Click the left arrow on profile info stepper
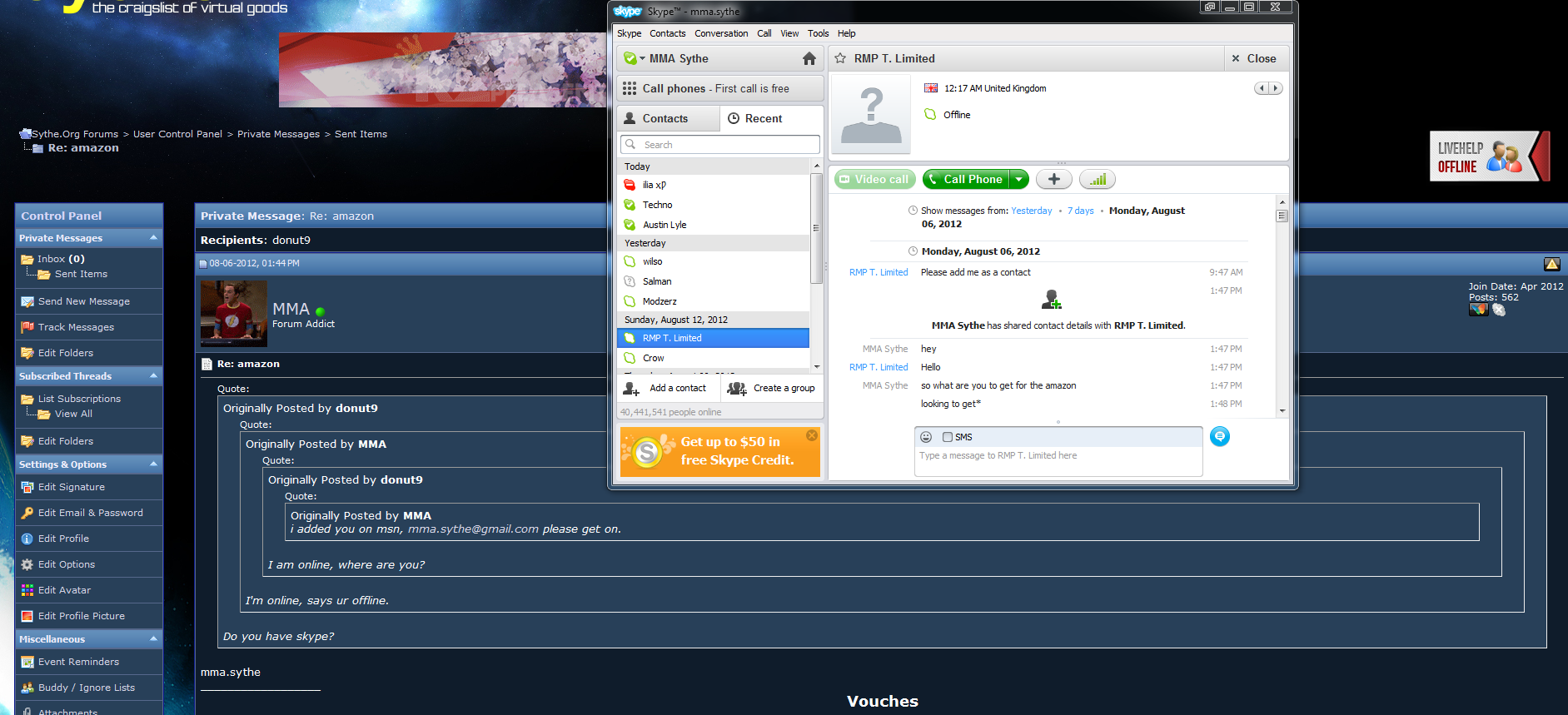1568x715 pixels. [x=1262, y=88]
